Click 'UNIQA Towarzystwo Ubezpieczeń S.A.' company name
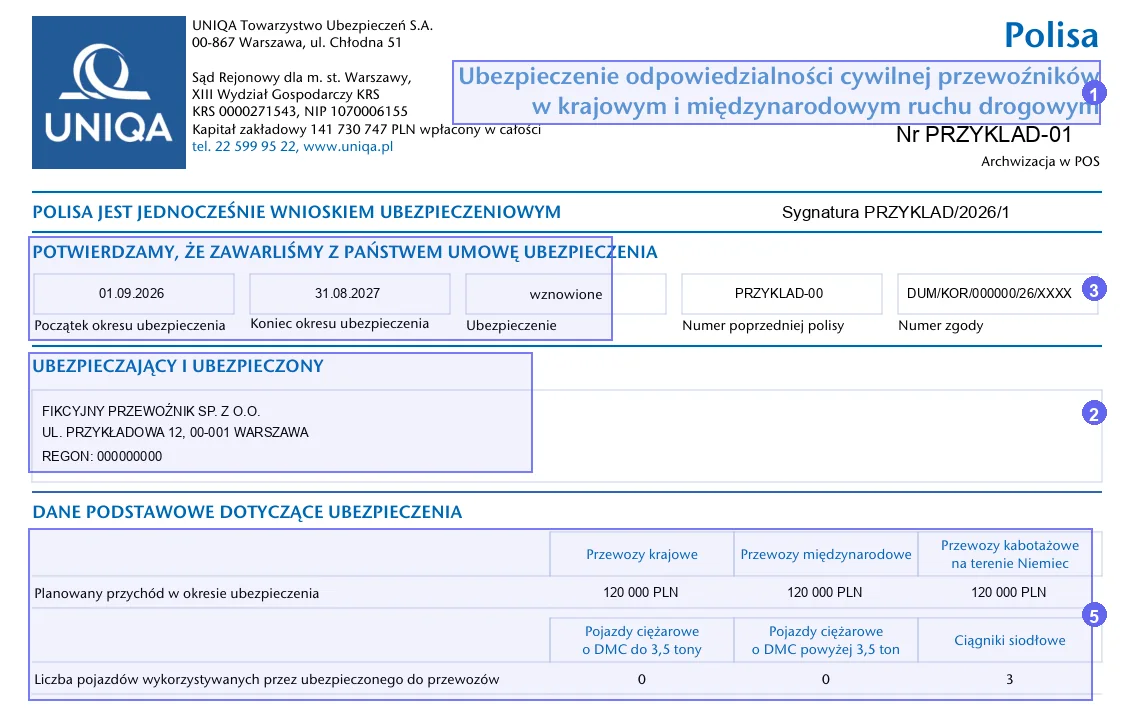Screen dimensions: 1134x728 (x=312, y=25)
